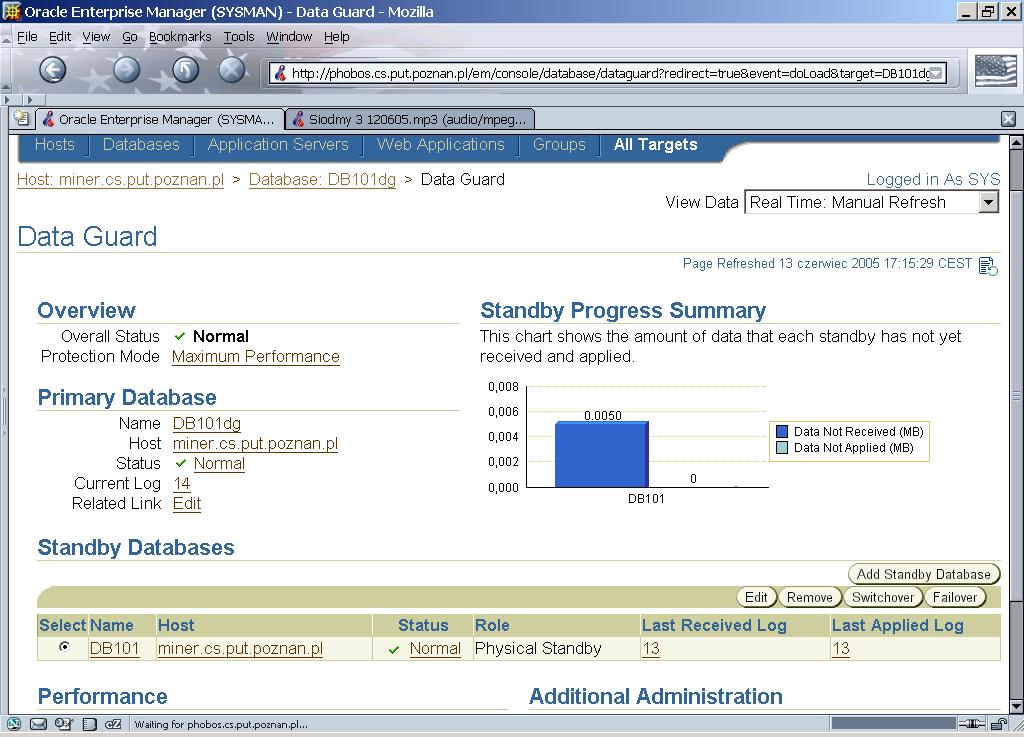Open primary database host miner.cs.put.poznan.pl link
Viewport: 1024px width, 737px height.
pyautogui.click(x=255, y=444)
